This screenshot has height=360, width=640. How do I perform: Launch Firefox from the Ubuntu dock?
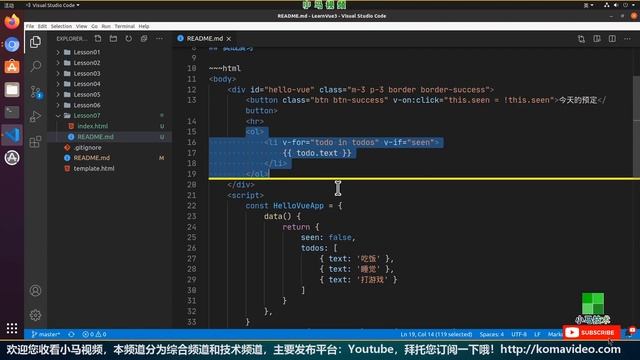point(12,22)
